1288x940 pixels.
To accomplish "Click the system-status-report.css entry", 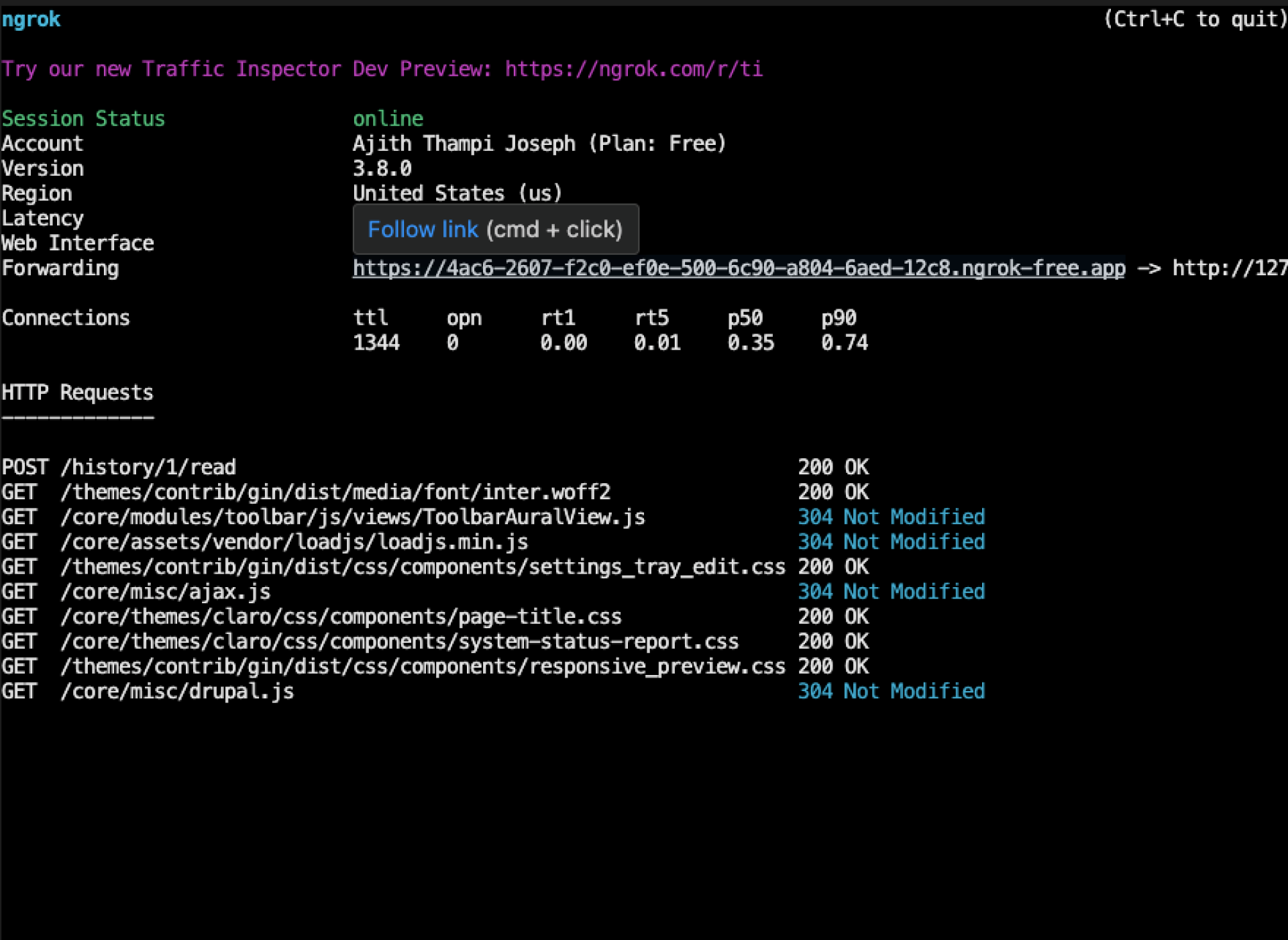I will [x=400, y=641].
